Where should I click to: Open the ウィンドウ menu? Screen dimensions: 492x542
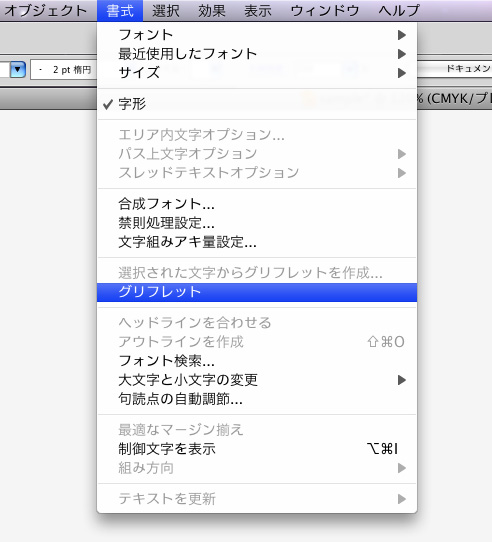coord(325,11)
